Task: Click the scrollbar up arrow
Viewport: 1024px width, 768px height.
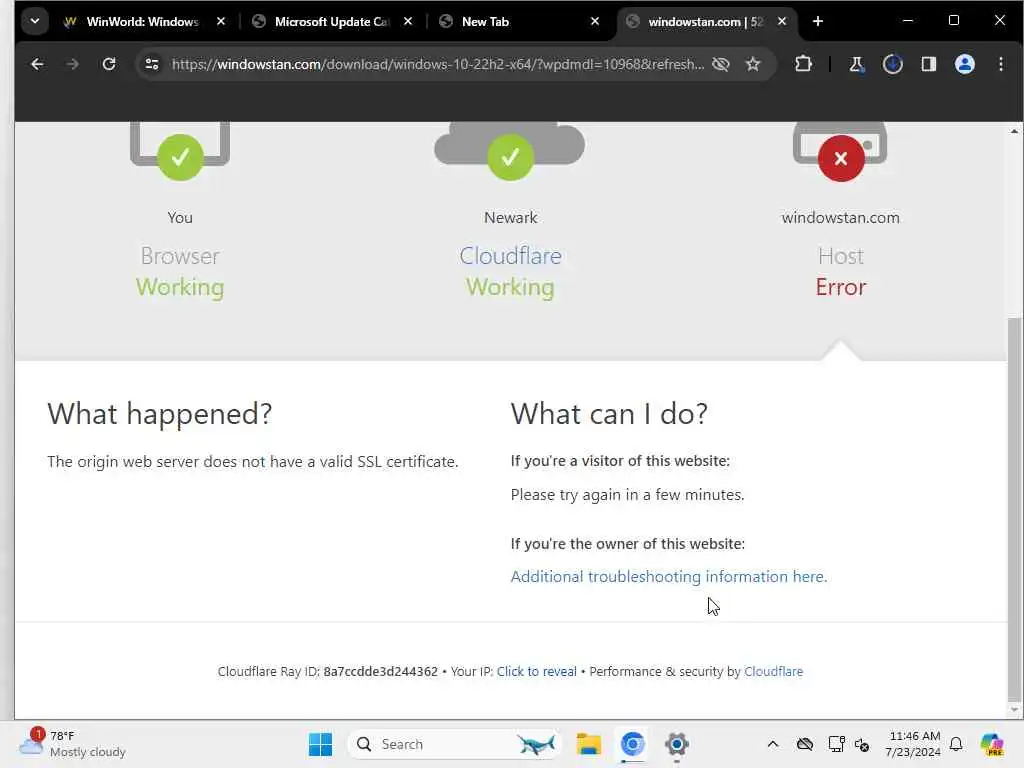Action: point(1014,131)
